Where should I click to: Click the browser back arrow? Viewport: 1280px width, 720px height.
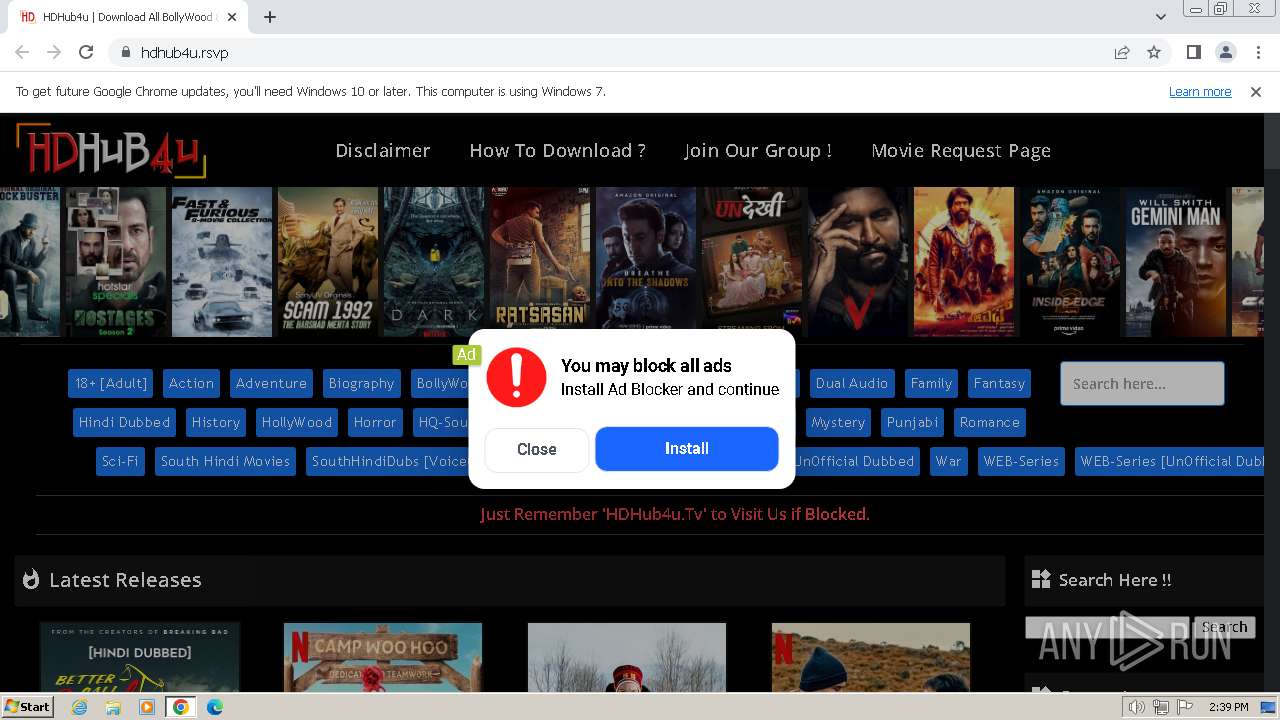pyautogui.click(x=22, y=52)
